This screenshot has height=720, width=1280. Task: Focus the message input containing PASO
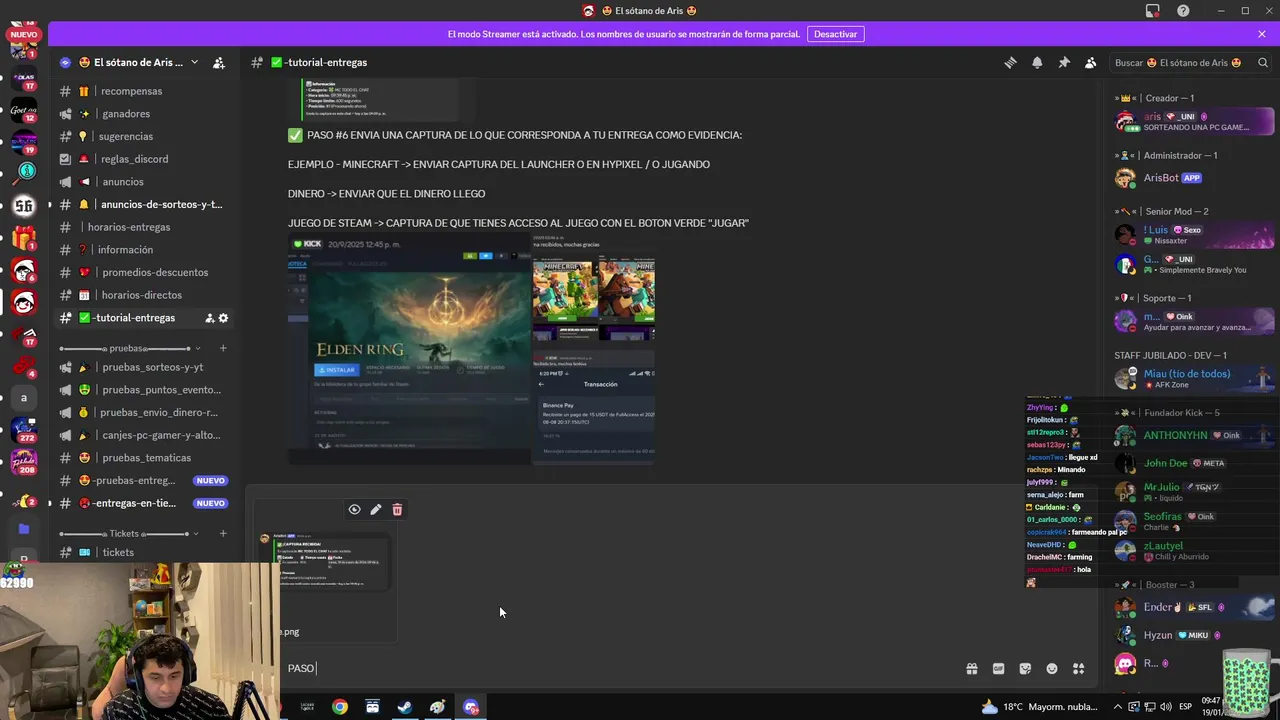pyautogui.click(x=620, y=668)
